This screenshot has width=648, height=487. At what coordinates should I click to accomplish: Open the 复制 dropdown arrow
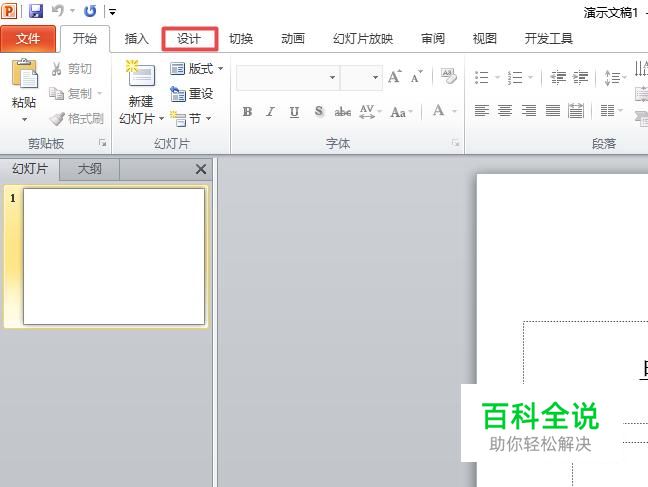100,94
